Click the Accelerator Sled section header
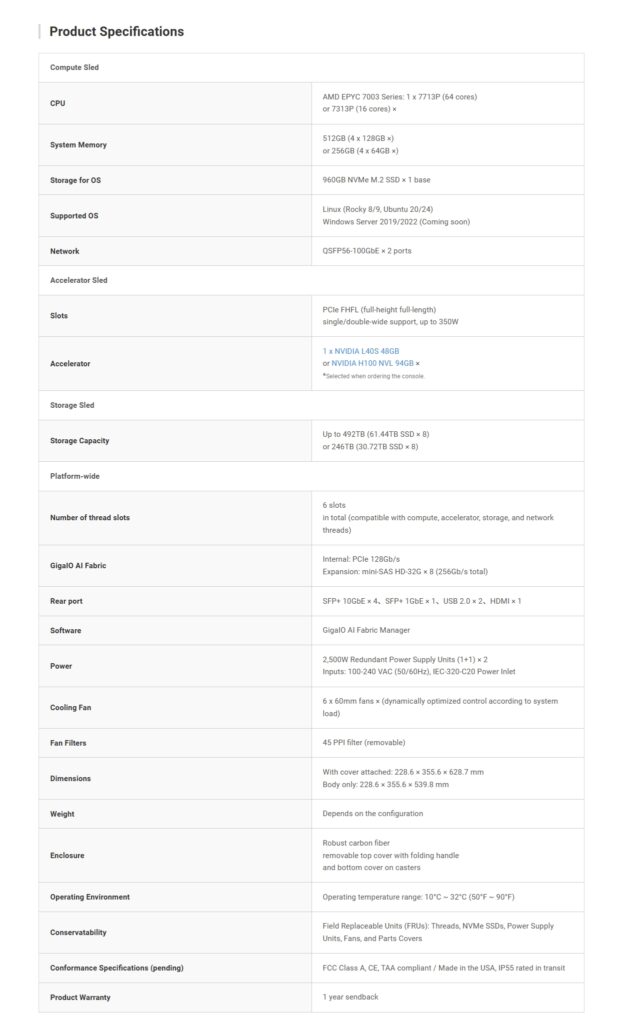Image resolution: width=629 pixels, height=1024 pixels. point(79,280)
